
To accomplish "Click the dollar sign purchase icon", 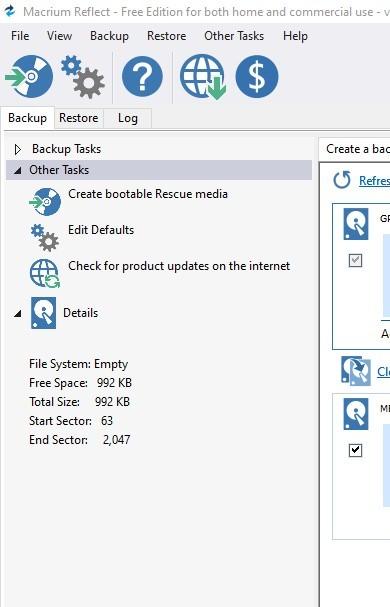I will coord(257,76).
